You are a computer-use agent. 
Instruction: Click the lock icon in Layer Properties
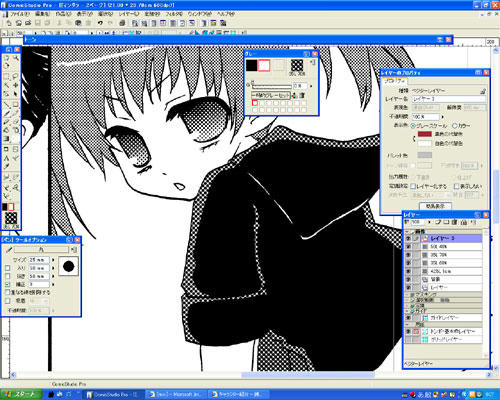point(483,91)
